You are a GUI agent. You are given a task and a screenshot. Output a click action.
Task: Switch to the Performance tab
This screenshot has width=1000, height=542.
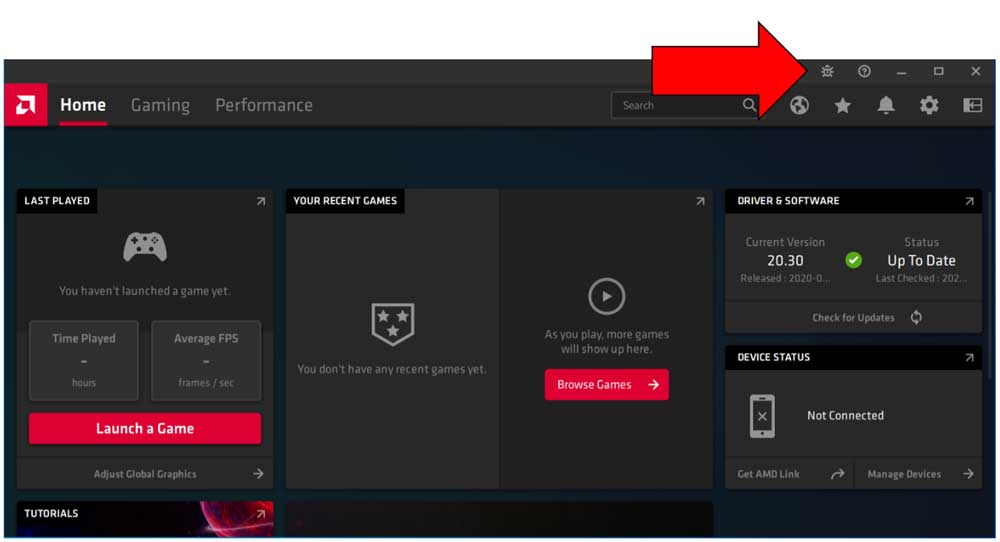click(x=263, y=105)
